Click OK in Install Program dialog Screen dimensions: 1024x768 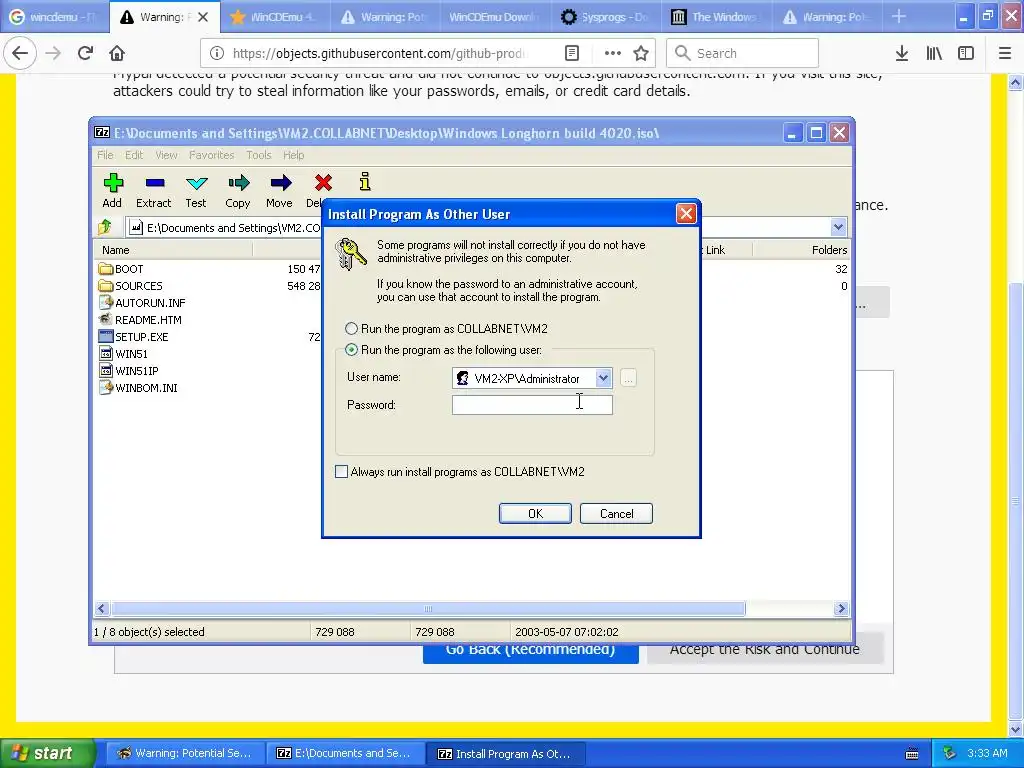coord(536,513)
